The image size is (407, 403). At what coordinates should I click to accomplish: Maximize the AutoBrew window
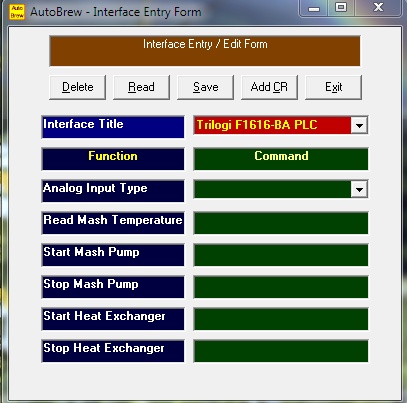(x=341, y=8)
